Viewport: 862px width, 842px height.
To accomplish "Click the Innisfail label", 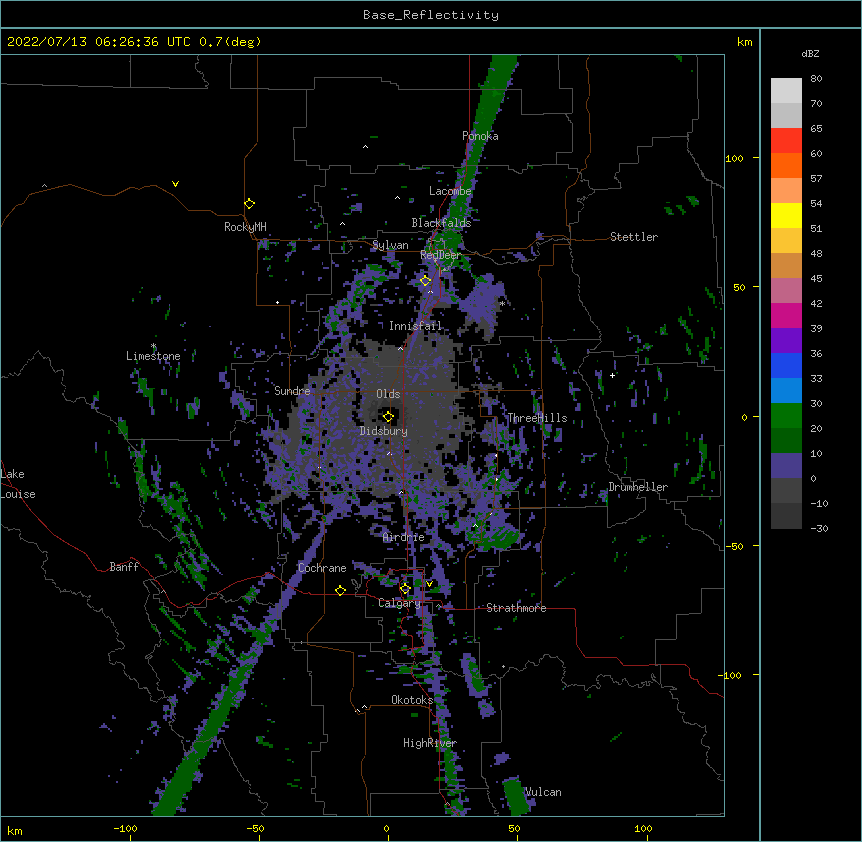I will pyautogui.click(x=415, y=326).
